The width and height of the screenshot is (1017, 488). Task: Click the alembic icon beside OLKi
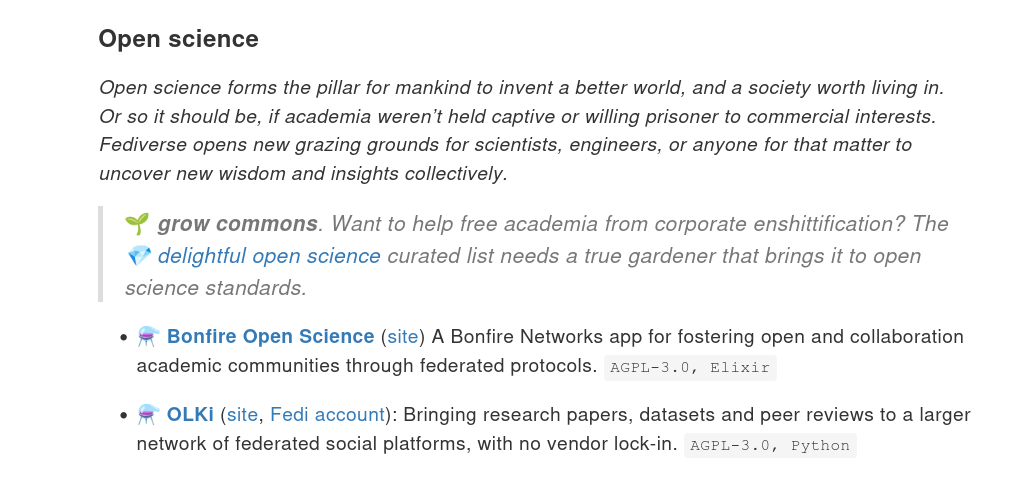tap(149, 415)
